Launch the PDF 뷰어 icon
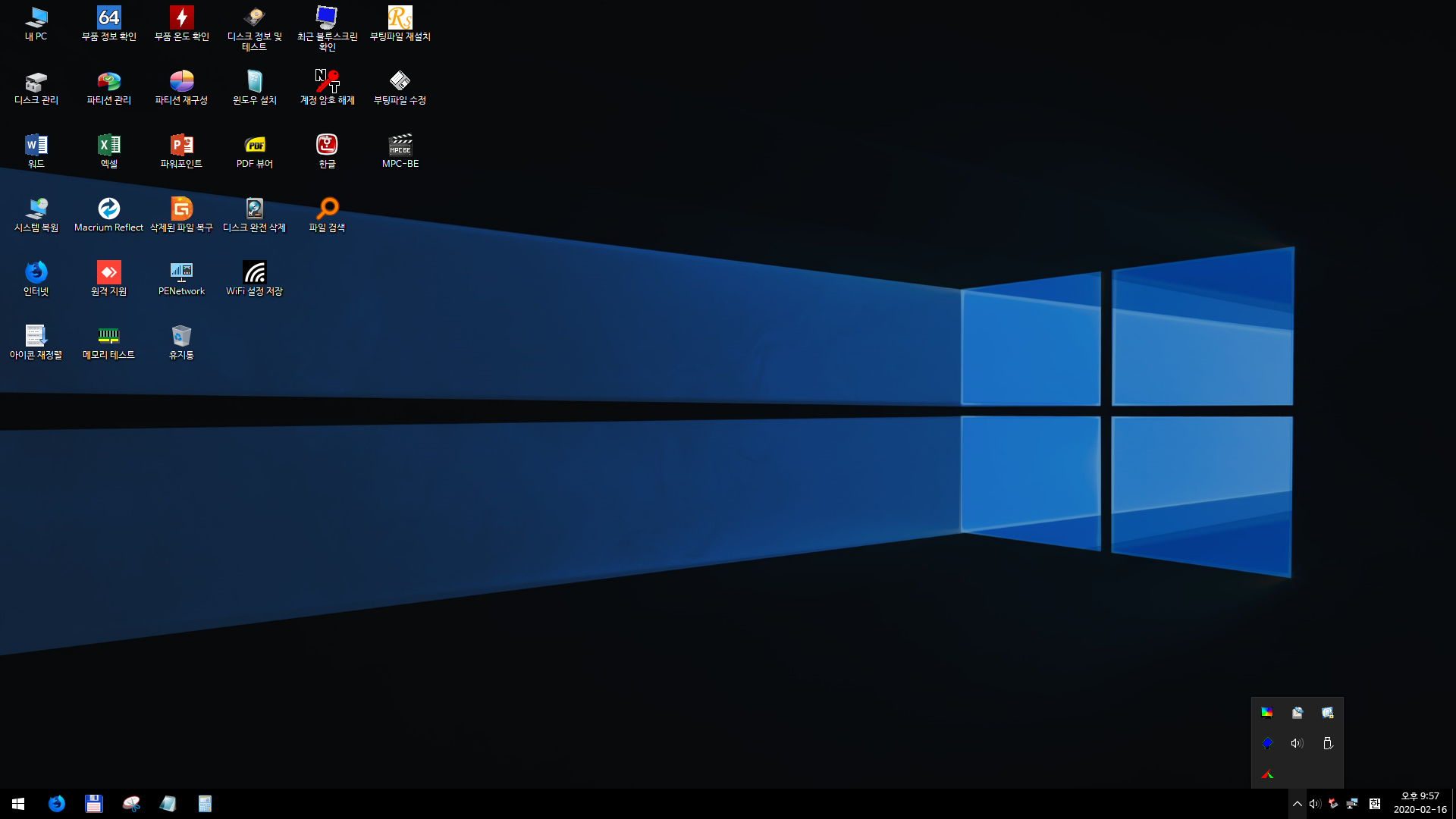Viewport: 1456px width, 819px height. (254, 151)
